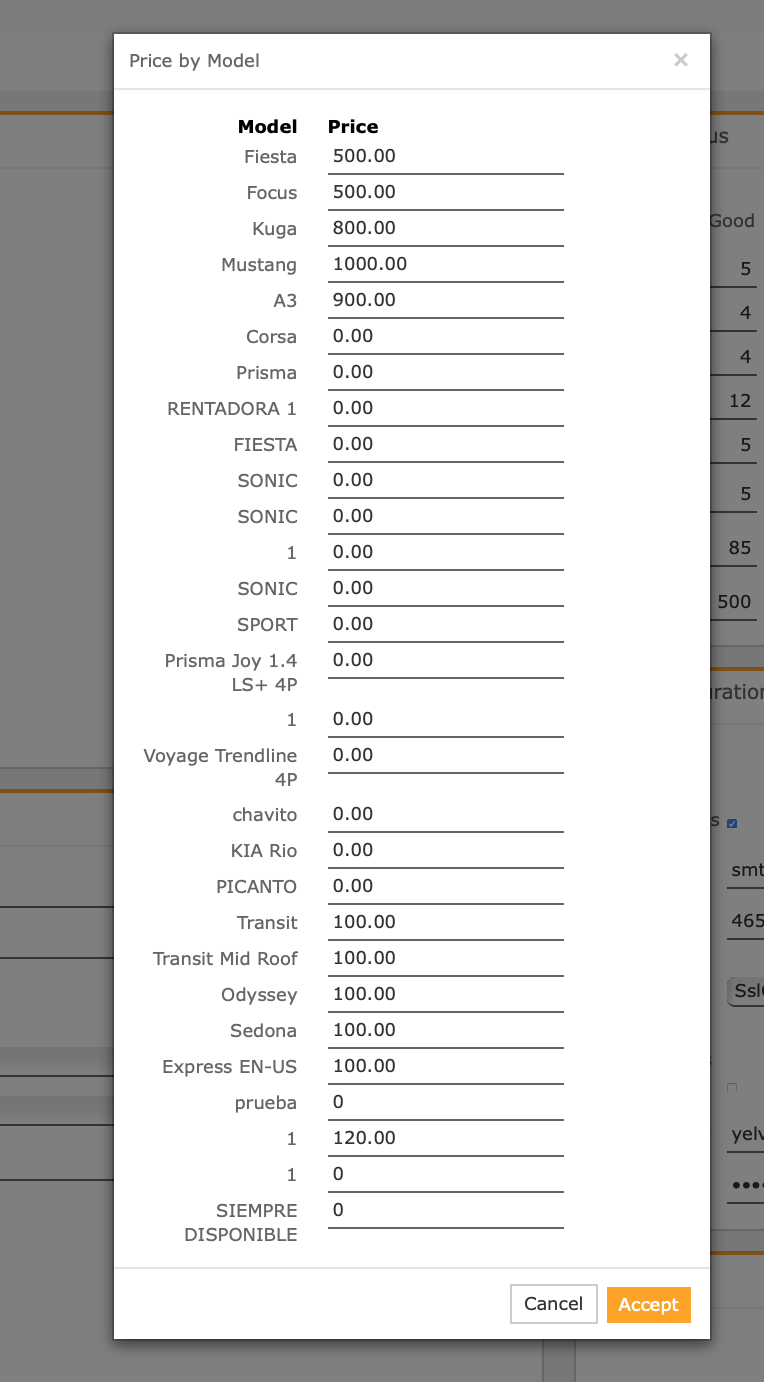The height and width of the screenshot is (1382, 764).
Task: Click the PICANTO model label
Action: pos(256,887)
